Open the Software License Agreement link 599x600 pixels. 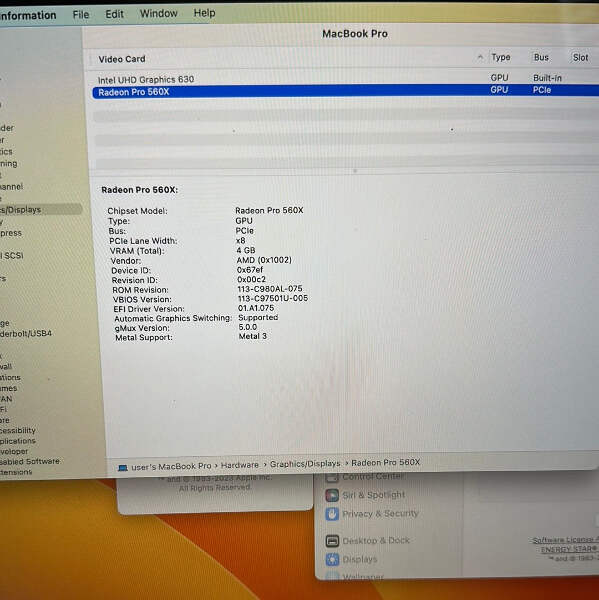(x=565, y=540)
